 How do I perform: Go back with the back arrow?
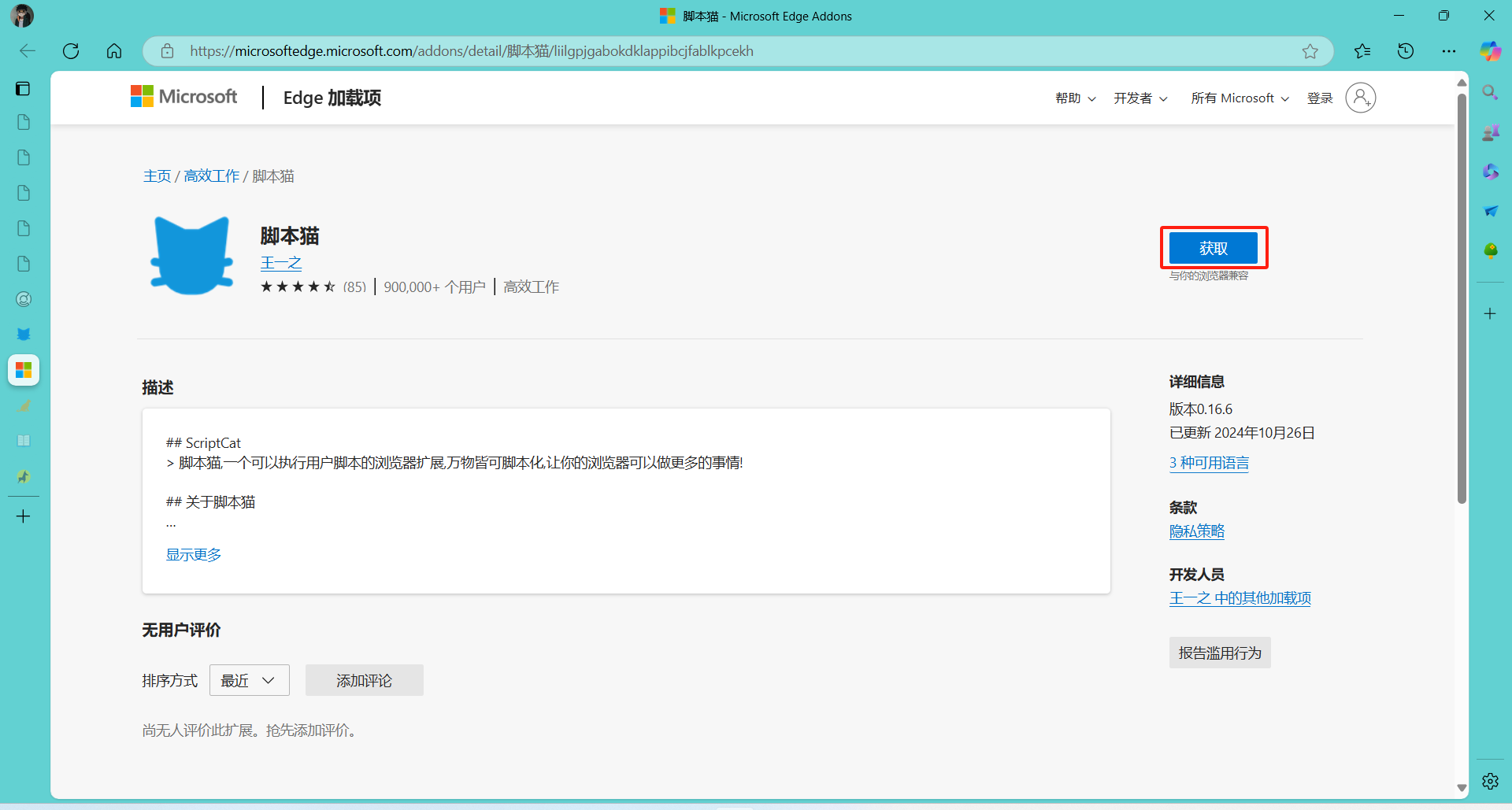tap(28, 51)
